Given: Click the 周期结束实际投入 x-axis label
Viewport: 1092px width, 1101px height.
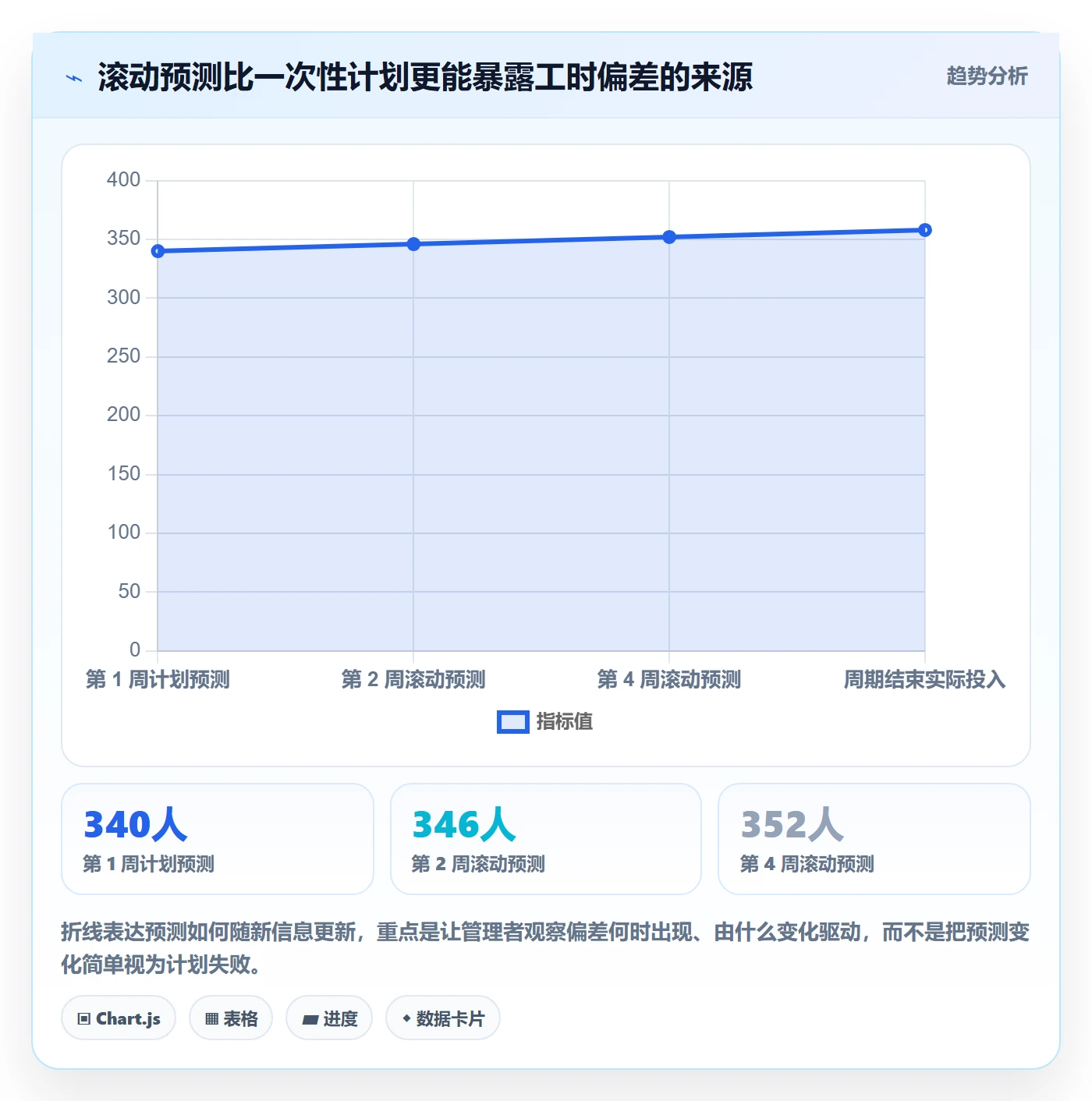Looking at the screenshot, I should pos(925,680).
